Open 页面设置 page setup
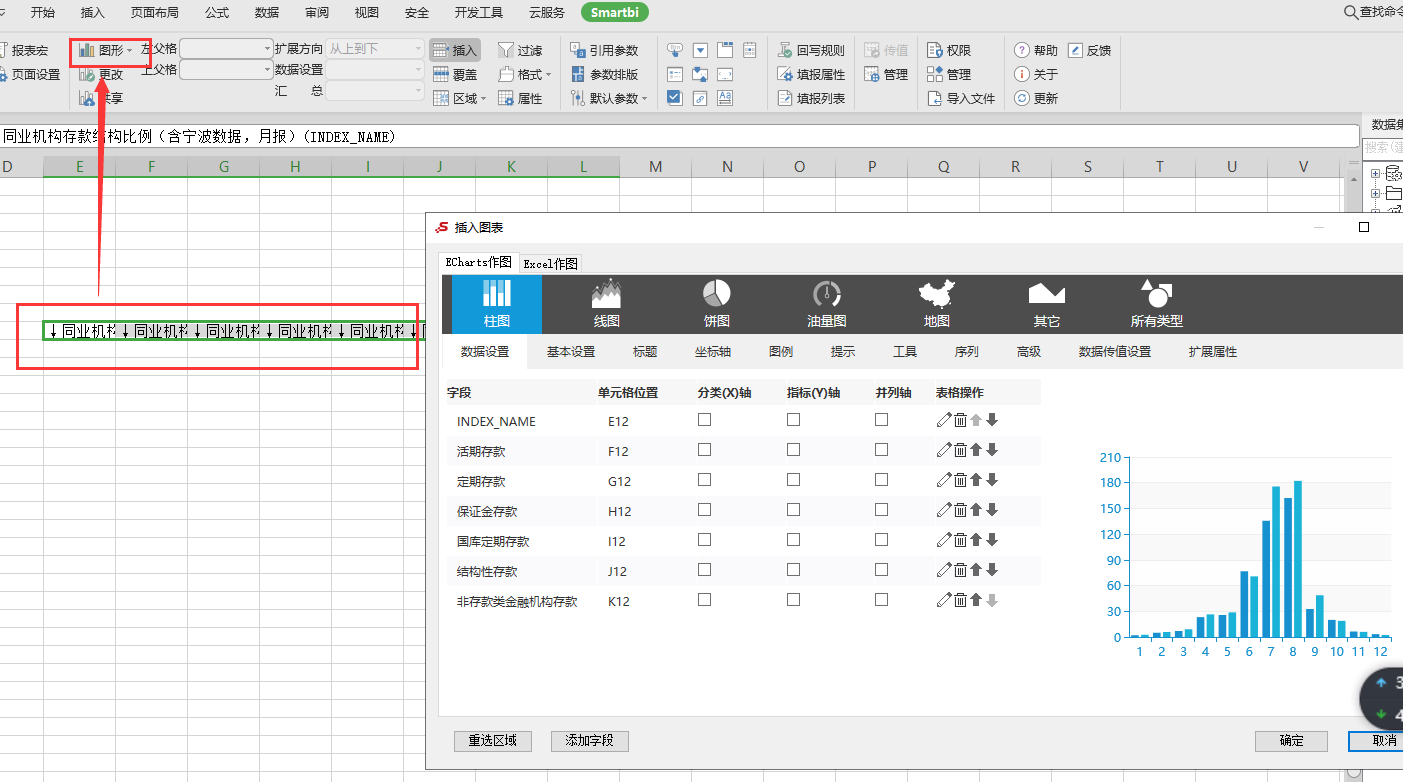Image resolution: width=1403 pixels, height=782 pixels. 29,74
